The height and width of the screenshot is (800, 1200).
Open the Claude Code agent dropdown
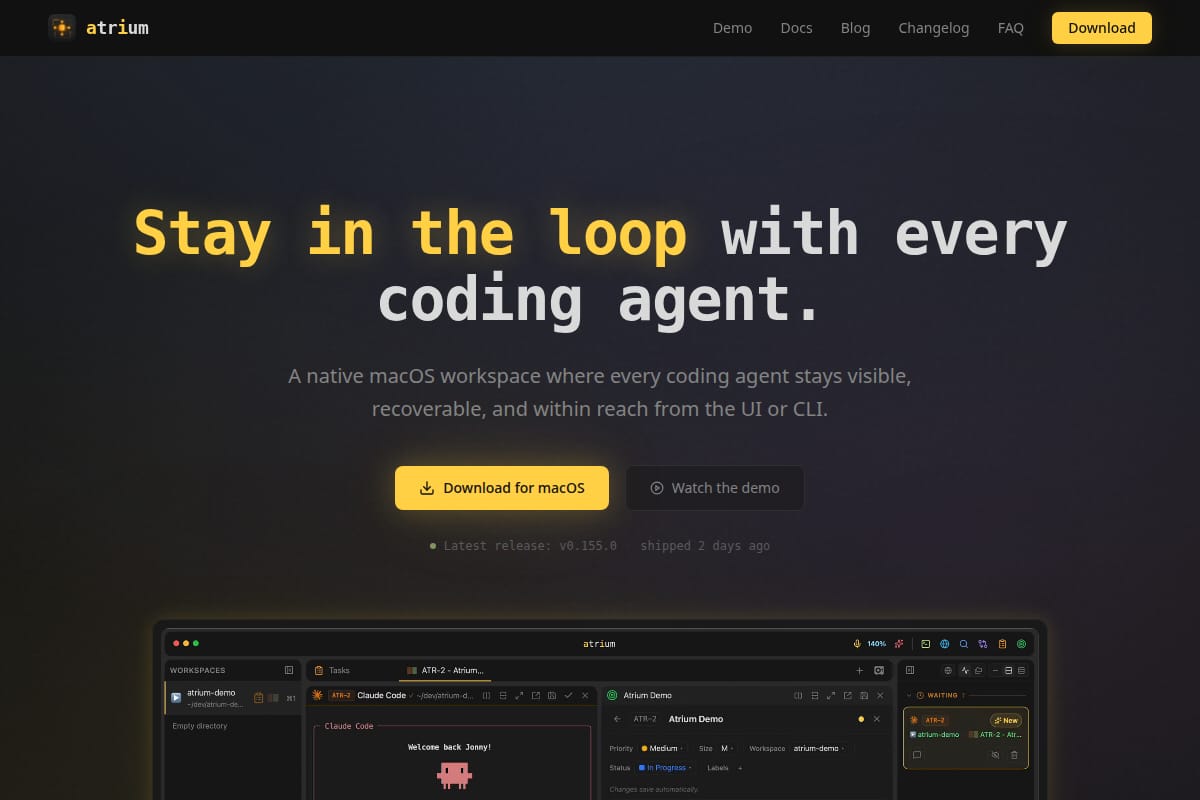(x=385, y=695)
